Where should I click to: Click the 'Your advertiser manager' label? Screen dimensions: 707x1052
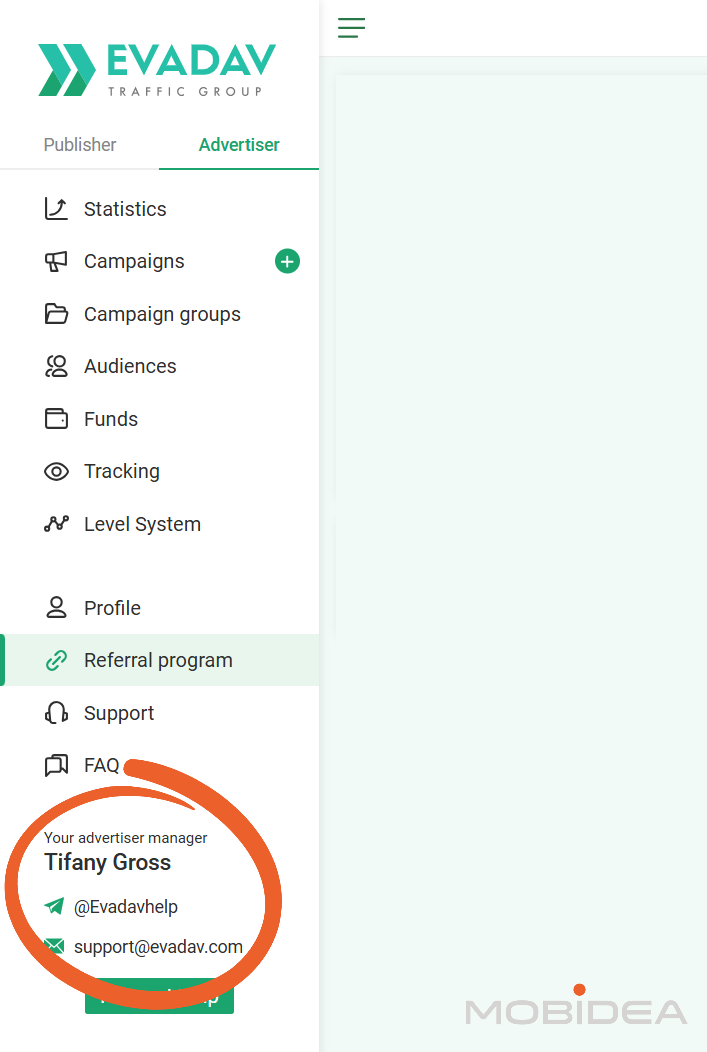(x=125, y=837)
